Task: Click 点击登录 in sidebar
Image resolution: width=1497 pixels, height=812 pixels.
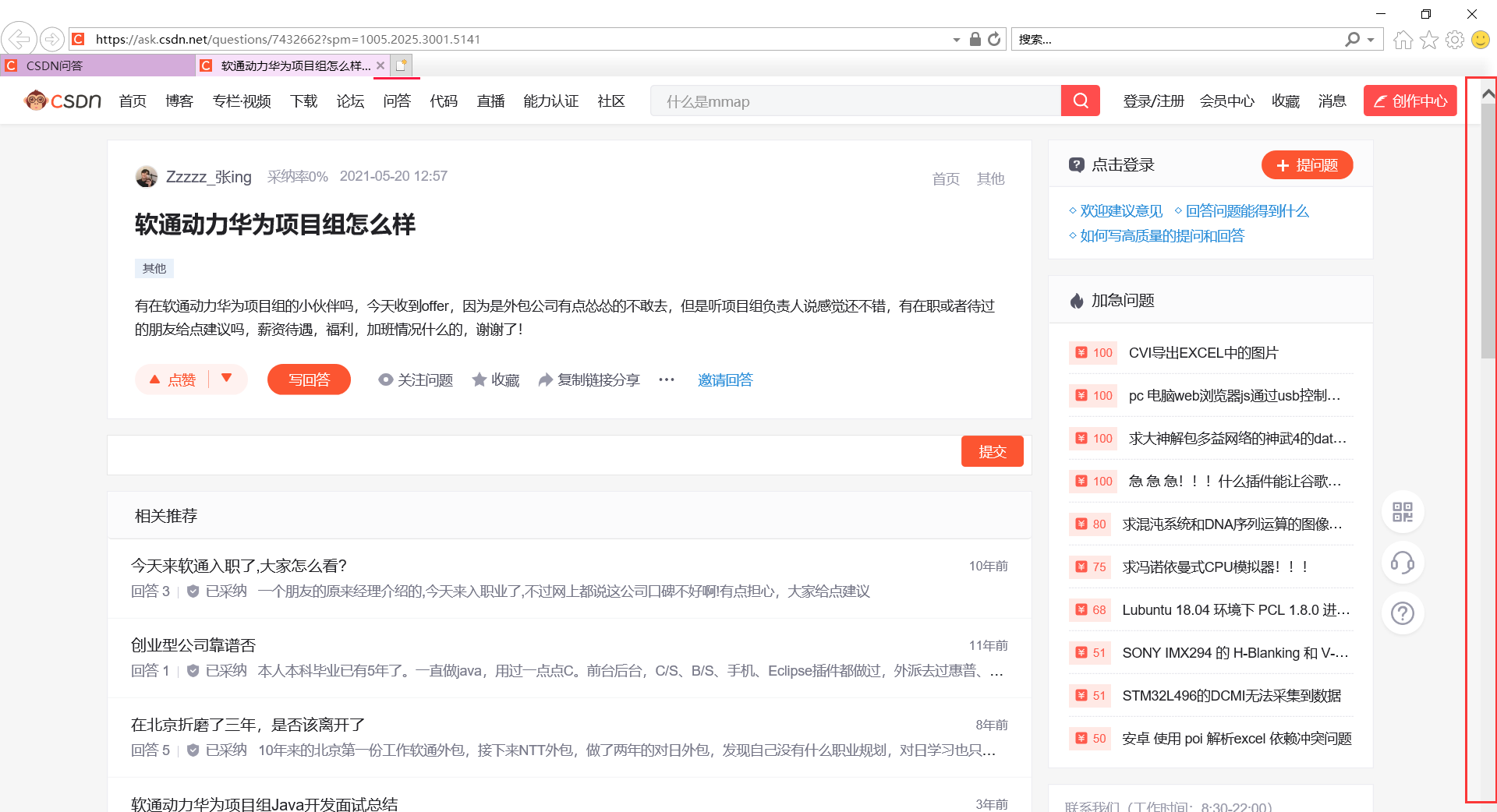Action: (x=1123, y=164)
